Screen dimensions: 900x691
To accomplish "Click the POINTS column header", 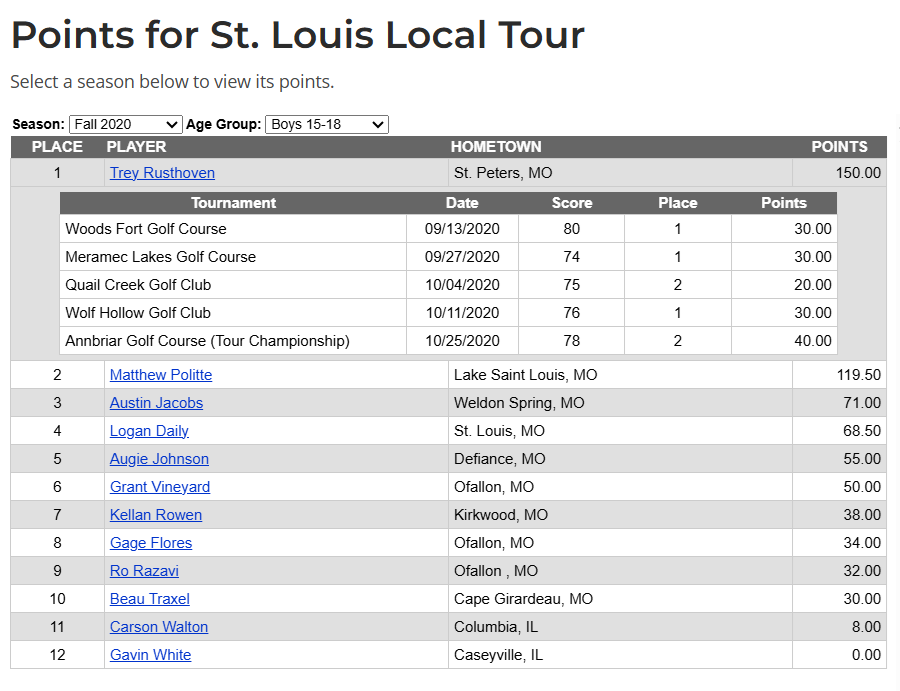I will (839, 147).
